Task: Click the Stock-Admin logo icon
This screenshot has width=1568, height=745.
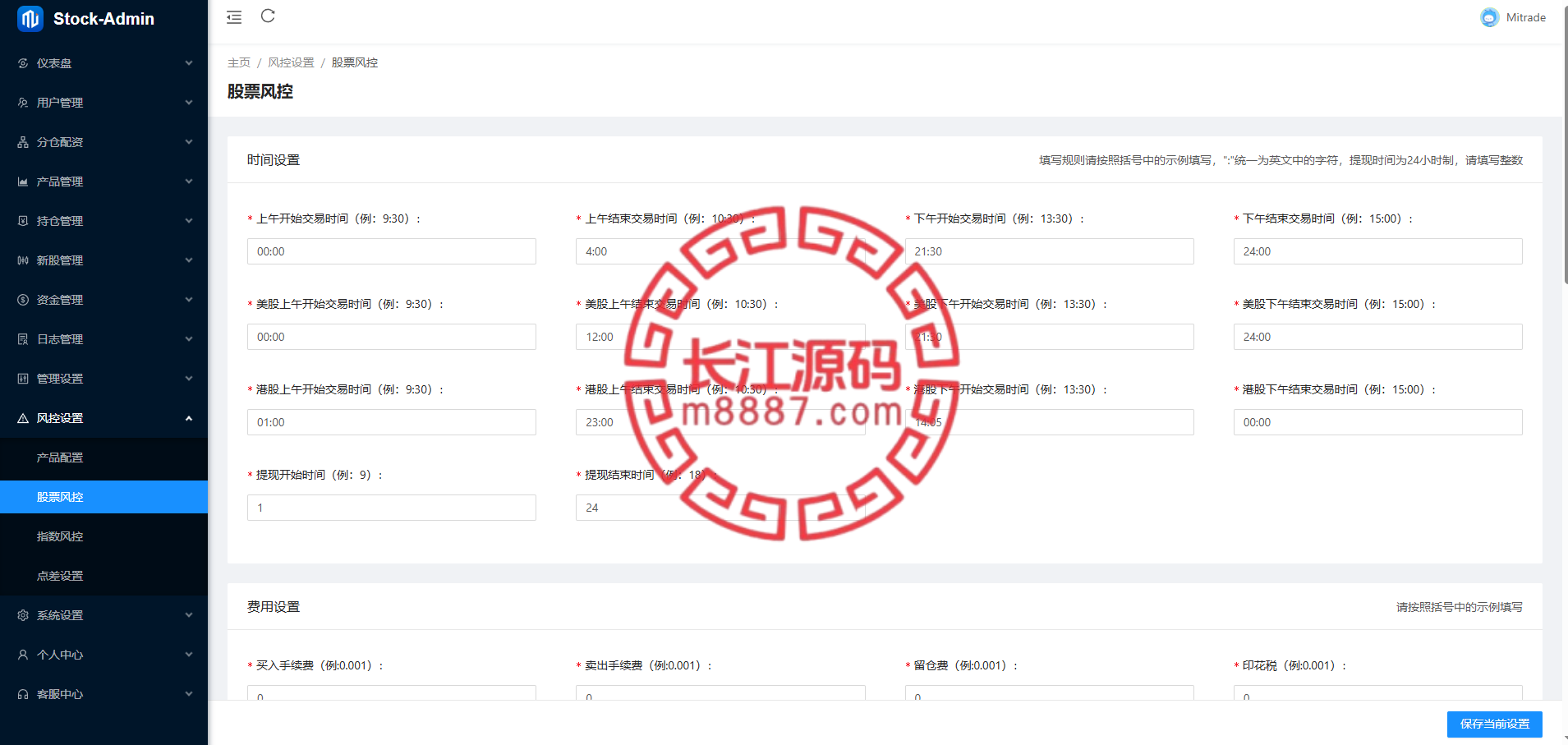Action: coord(30,18)
